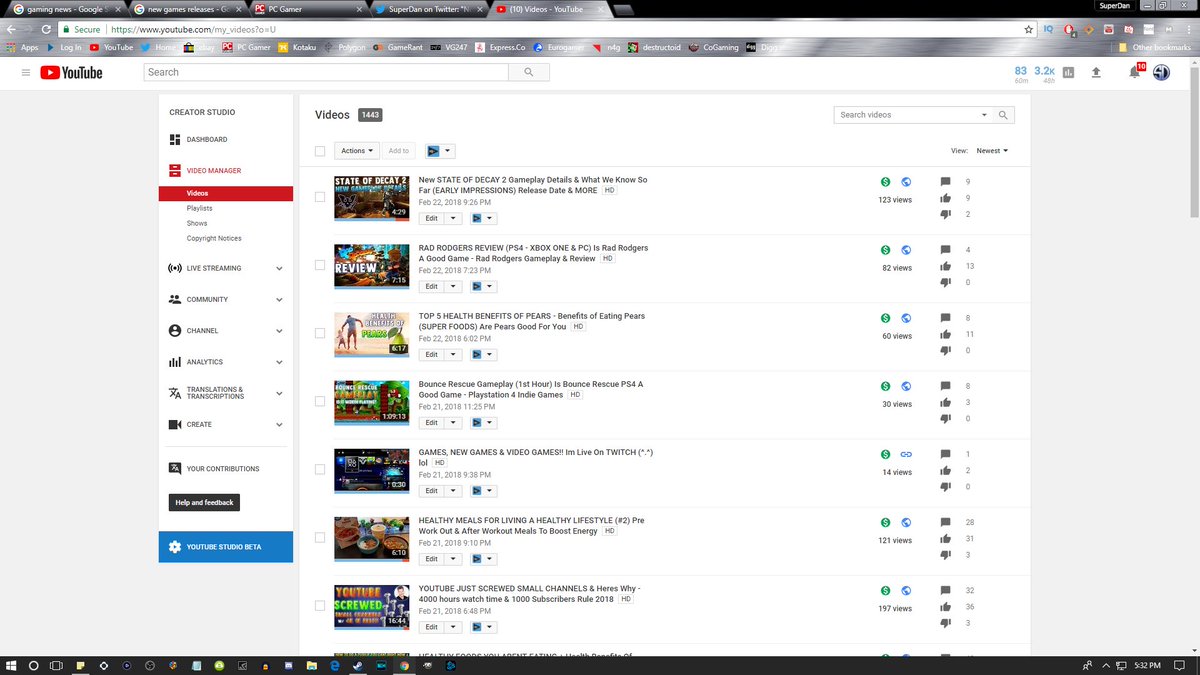Click Help and feedback button

pos(204,503)
